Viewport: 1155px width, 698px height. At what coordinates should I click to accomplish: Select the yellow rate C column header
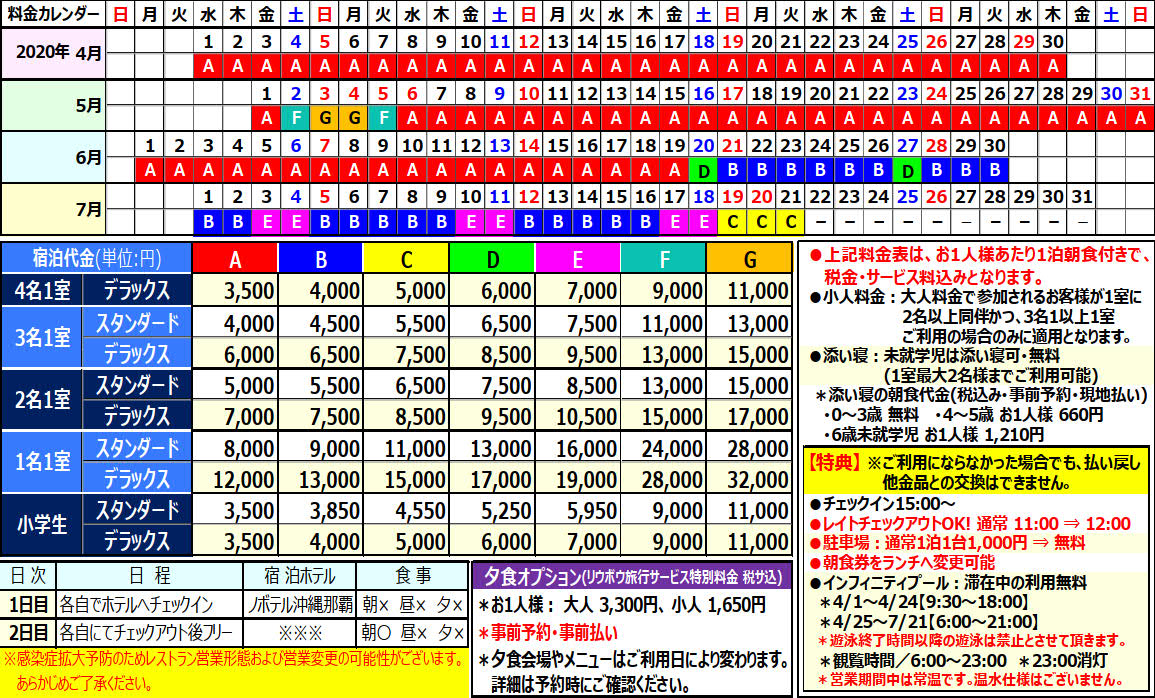(406, 260)
